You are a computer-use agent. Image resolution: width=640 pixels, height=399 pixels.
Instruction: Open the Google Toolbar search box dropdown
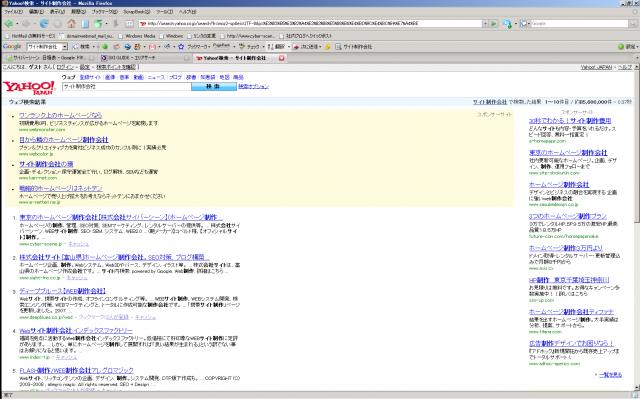(65, 47)
